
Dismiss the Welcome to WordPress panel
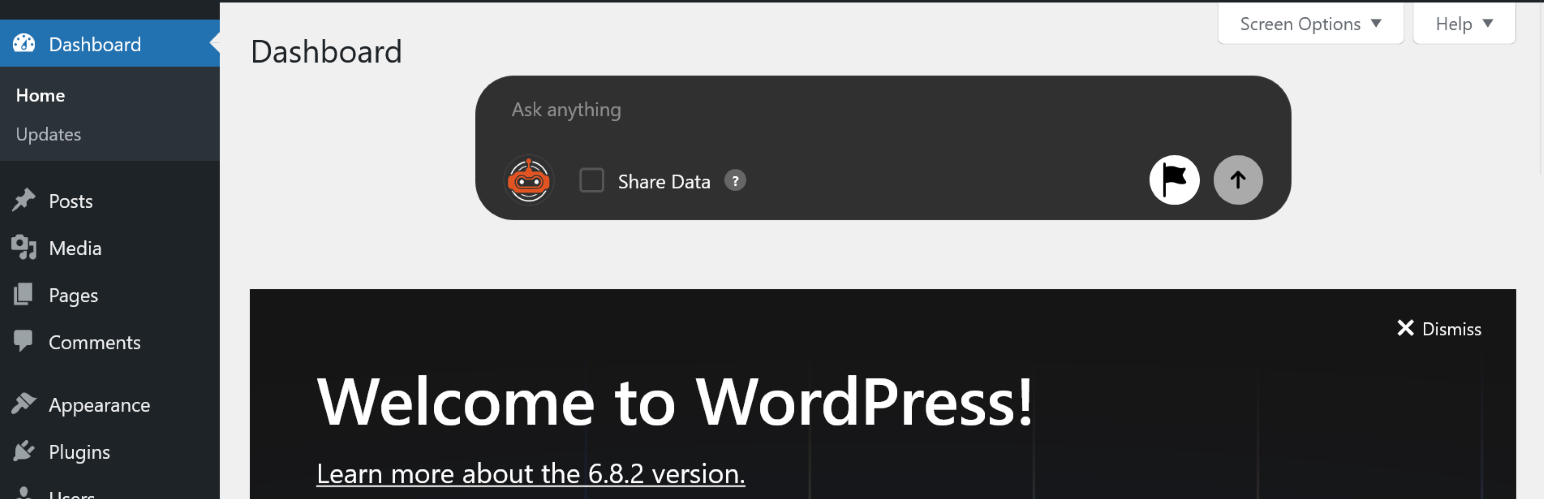1439,329
